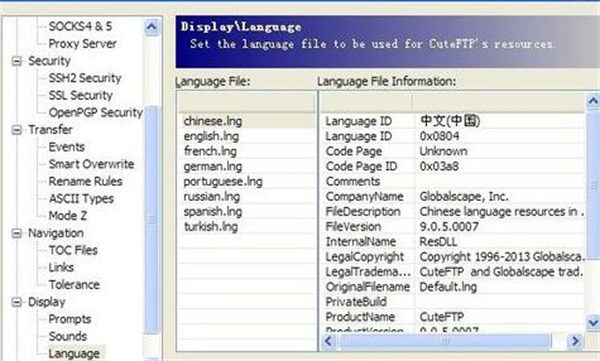Collapse the Navigation tree node
The width and height of the screenshot is (600, 361).
(16, 233)
